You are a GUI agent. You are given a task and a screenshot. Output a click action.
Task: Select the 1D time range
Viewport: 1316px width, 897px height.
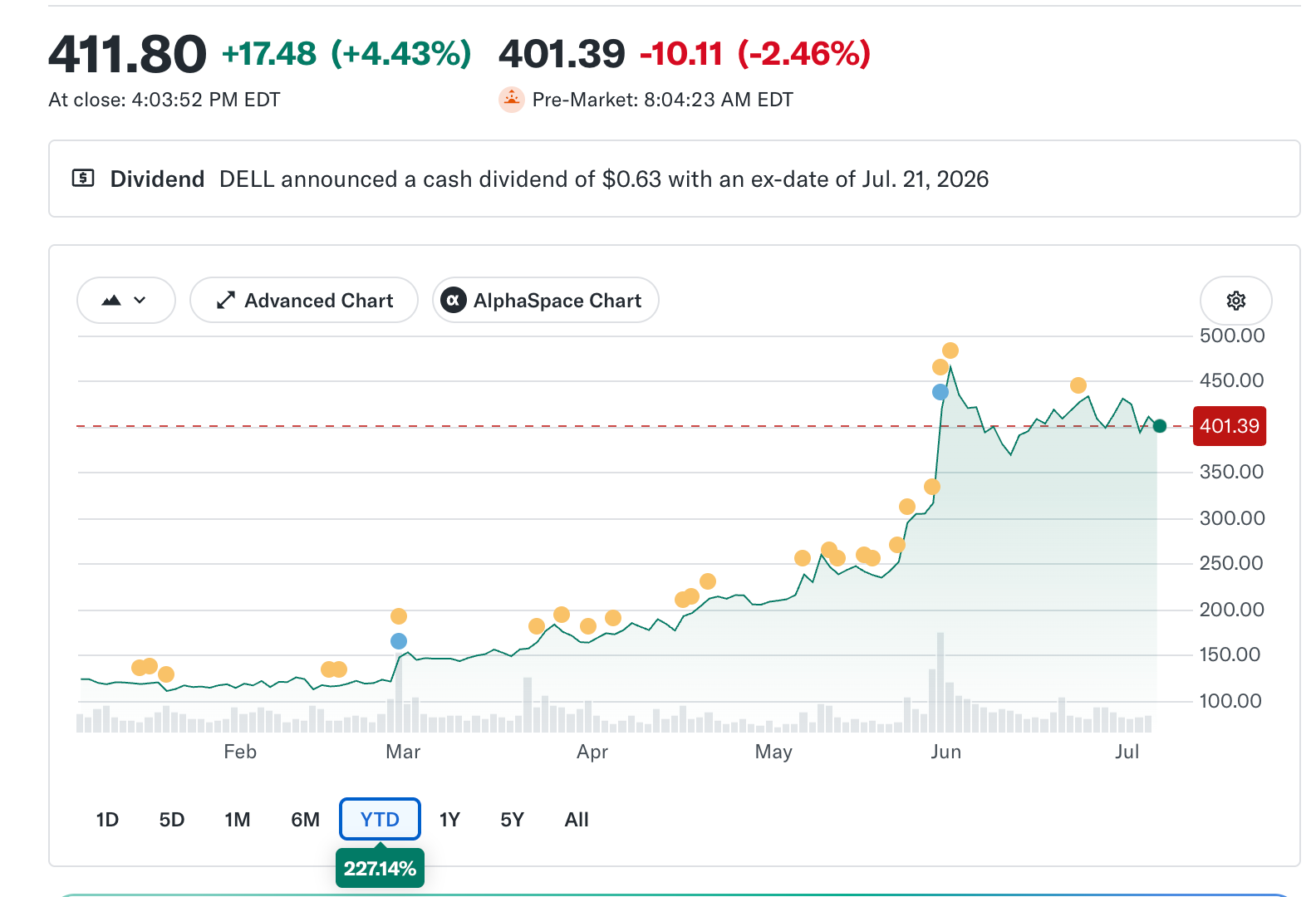pos(107,820)
